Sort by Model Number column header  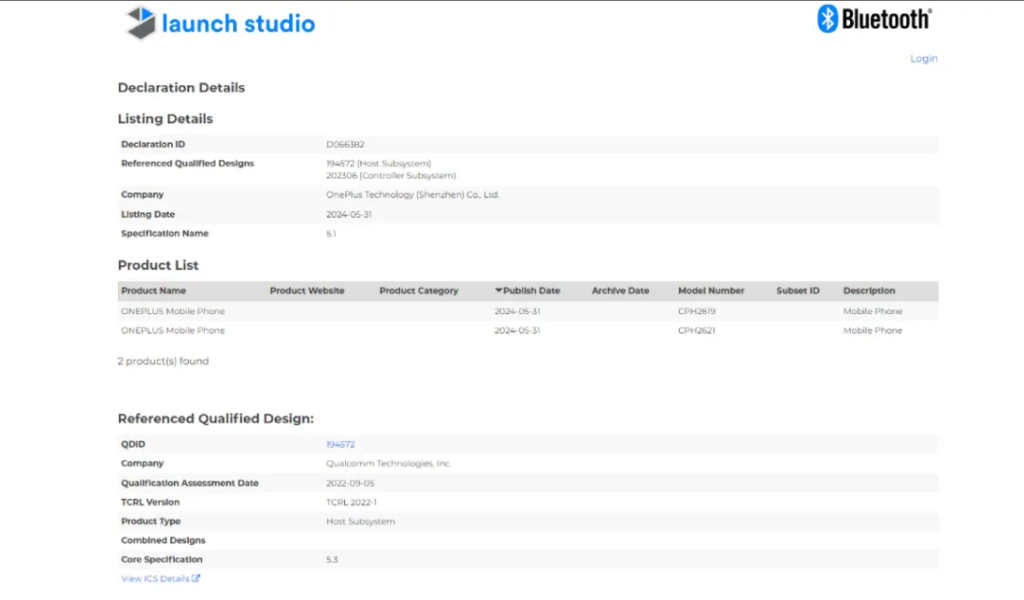(711, 291)
